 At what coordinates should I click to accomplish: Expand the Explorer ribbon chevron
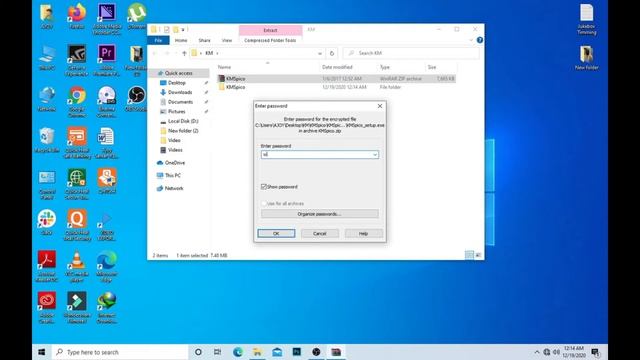[471, 40]
